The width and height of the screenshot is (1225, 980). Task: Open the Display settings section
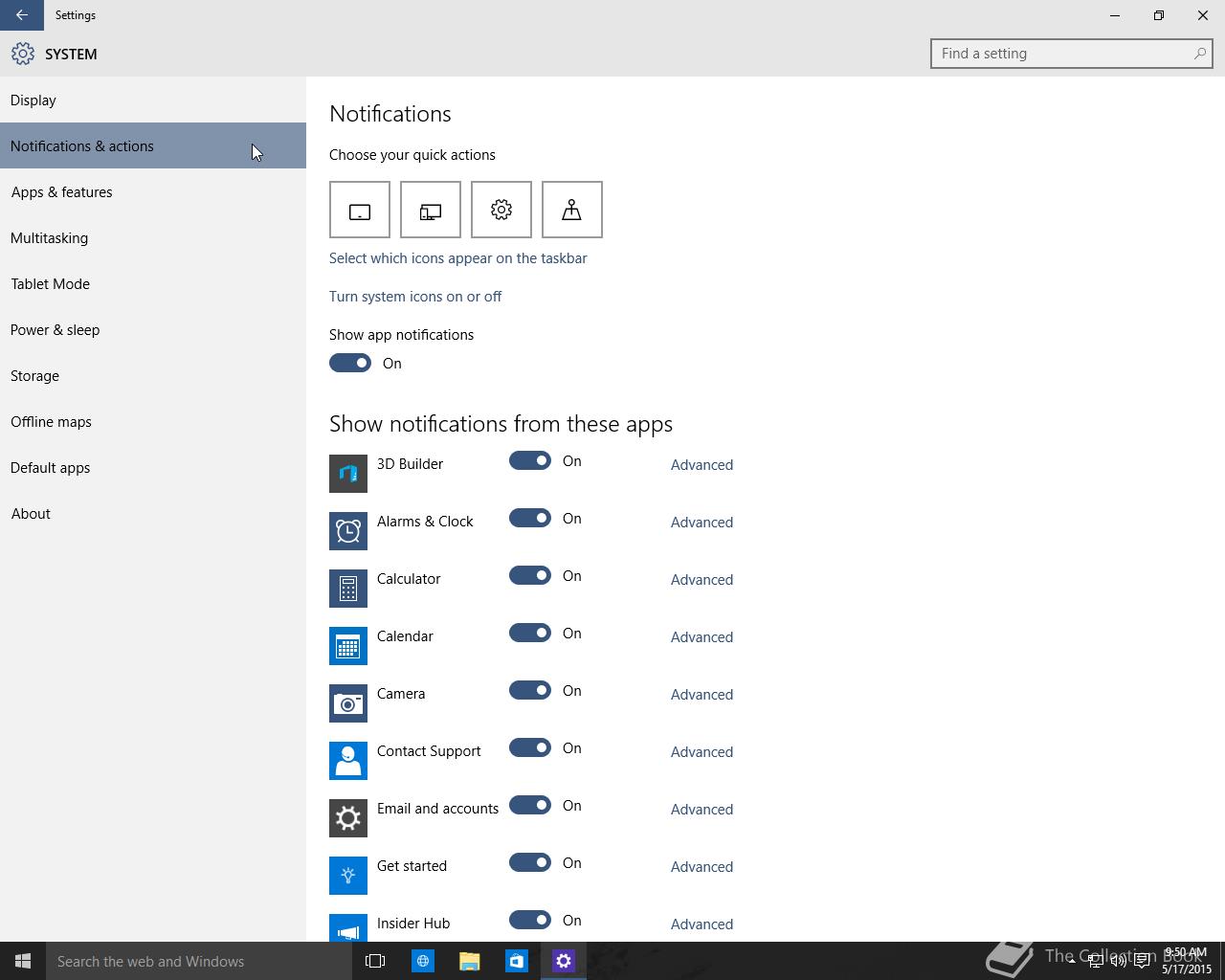tap(153, 100)
